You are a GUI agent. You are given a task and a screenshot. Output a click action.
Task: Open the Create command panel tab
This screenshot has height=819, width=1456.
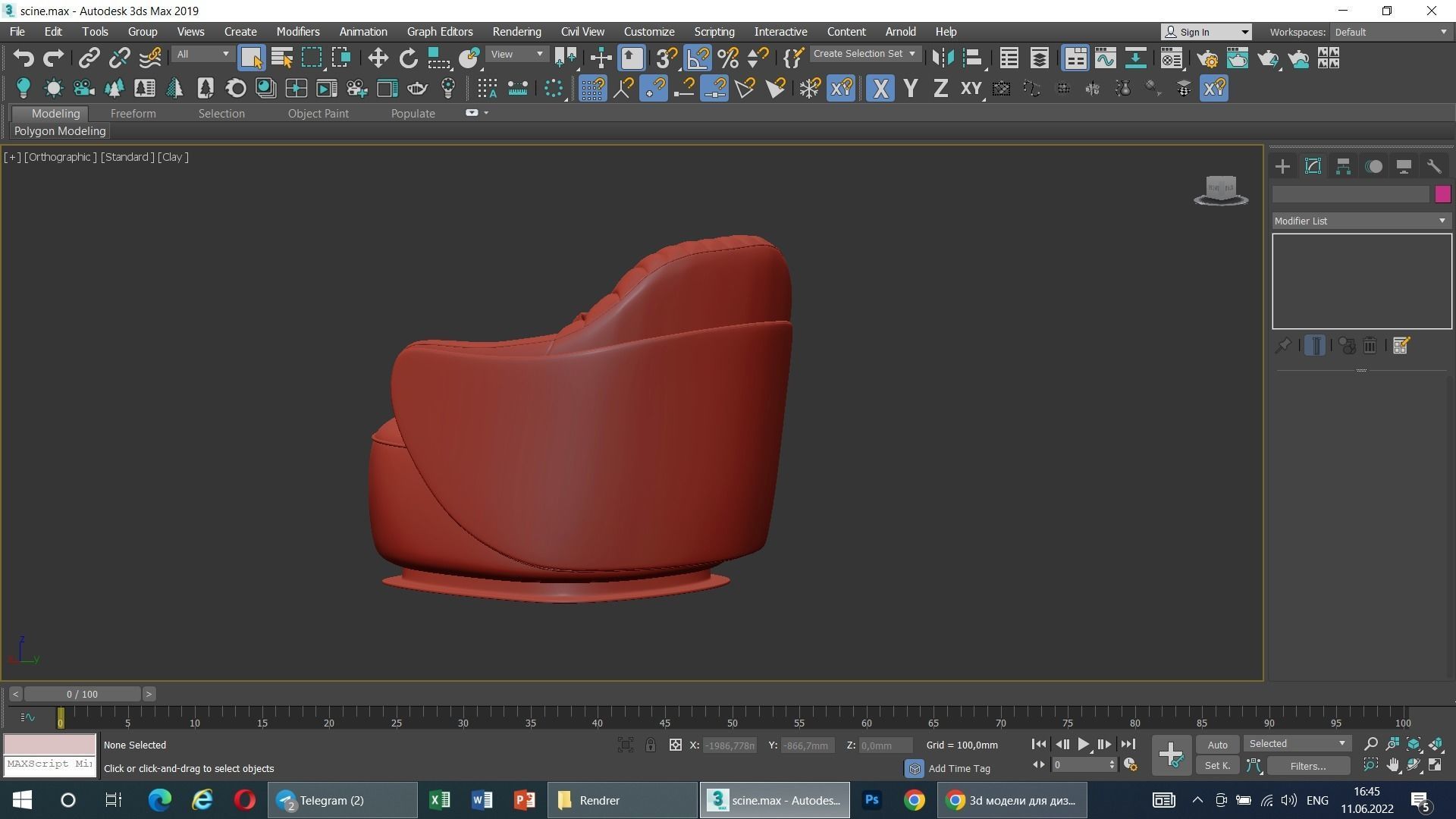1282,167
